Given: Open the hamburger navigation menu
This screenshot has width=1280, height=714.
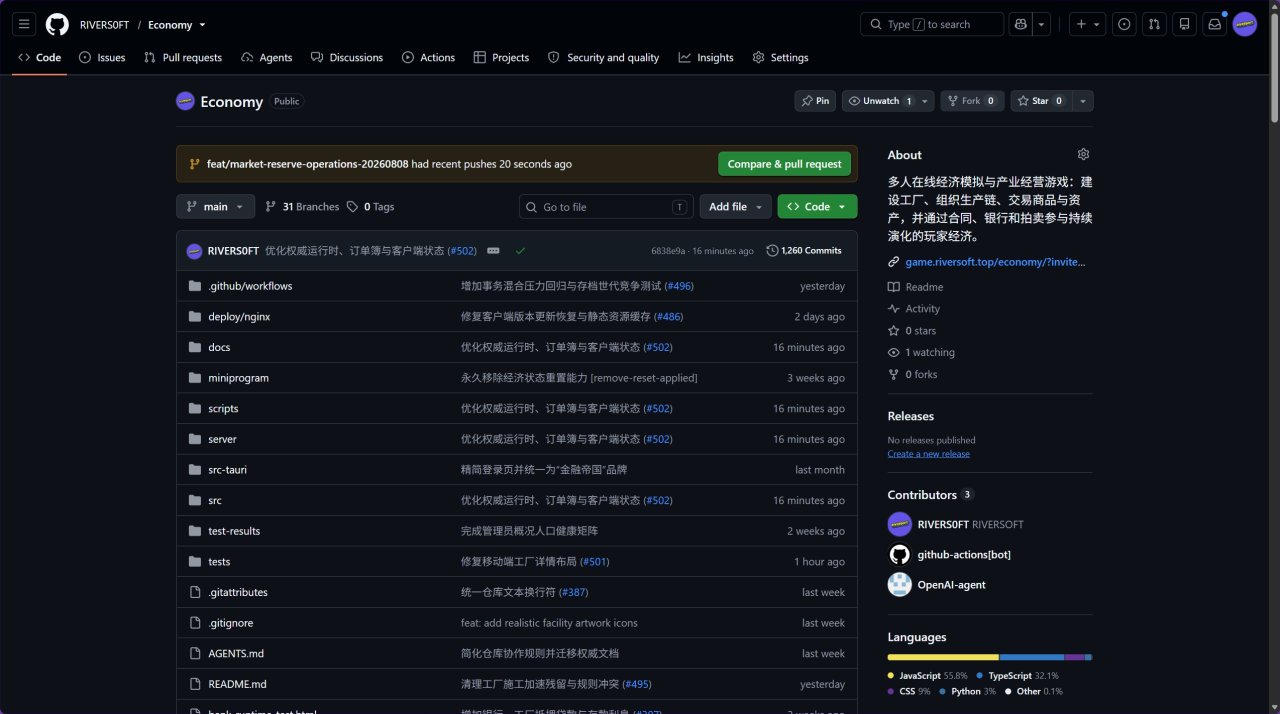Looking at the screenshot, I should [25, 24].
